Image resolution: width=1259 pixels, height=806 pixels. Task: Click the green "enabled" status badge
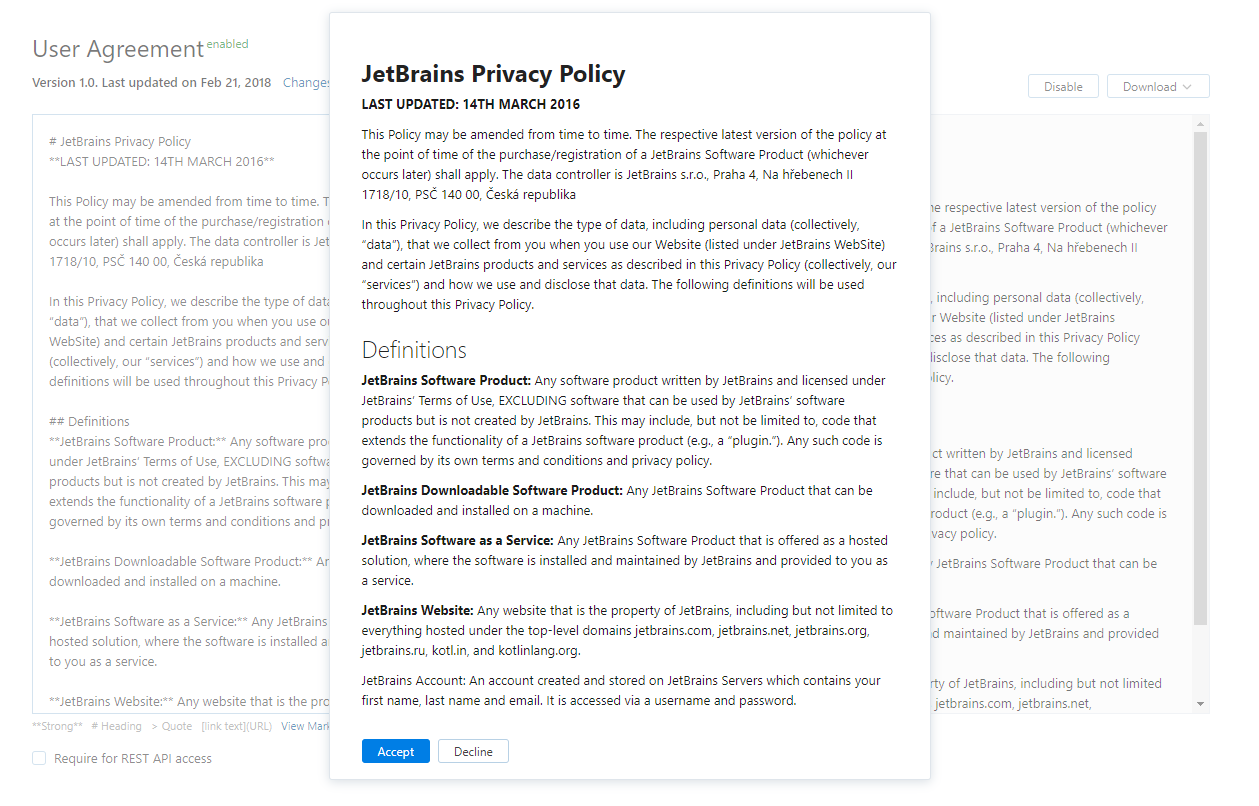pyautogui.click(x=227, y=44)
